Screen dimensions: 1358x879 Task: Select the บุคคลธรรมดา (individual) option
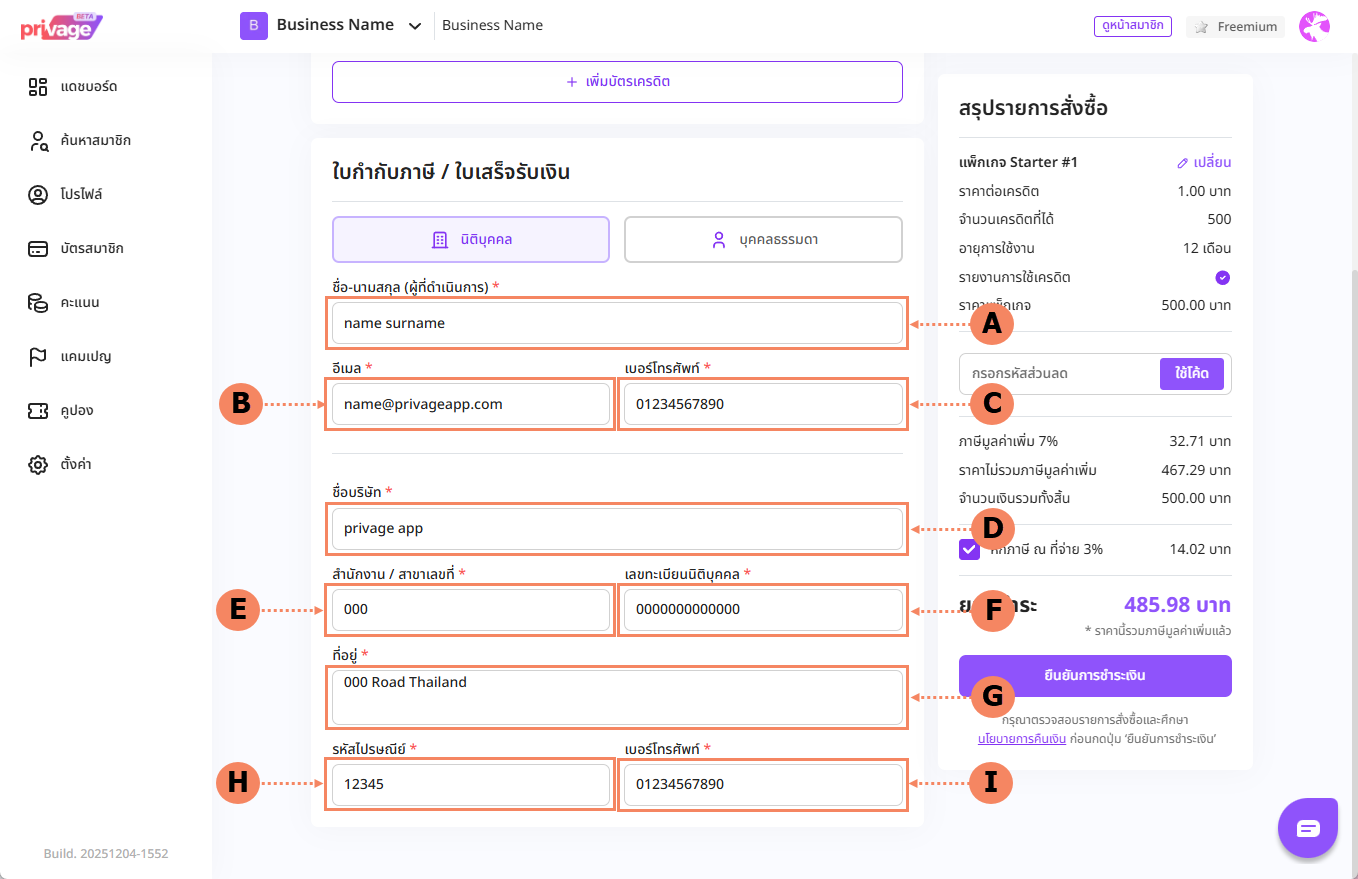point(763,240)
